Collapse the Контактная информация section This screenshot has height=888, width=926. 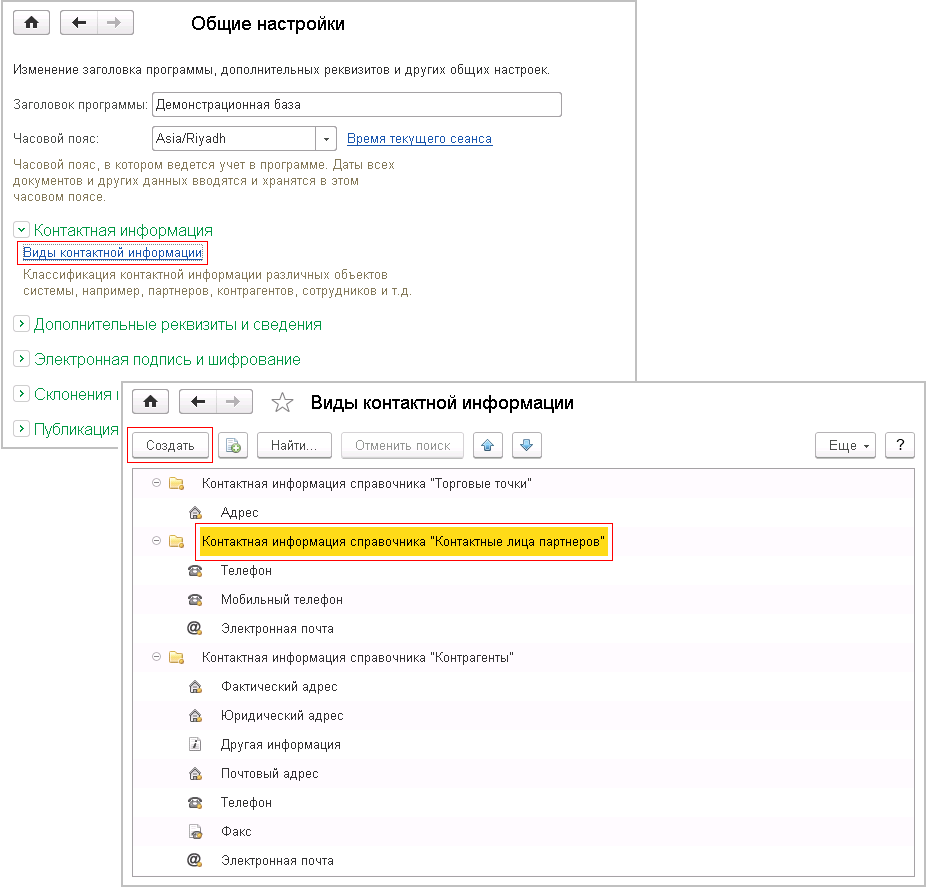click(x=21, y=230)
